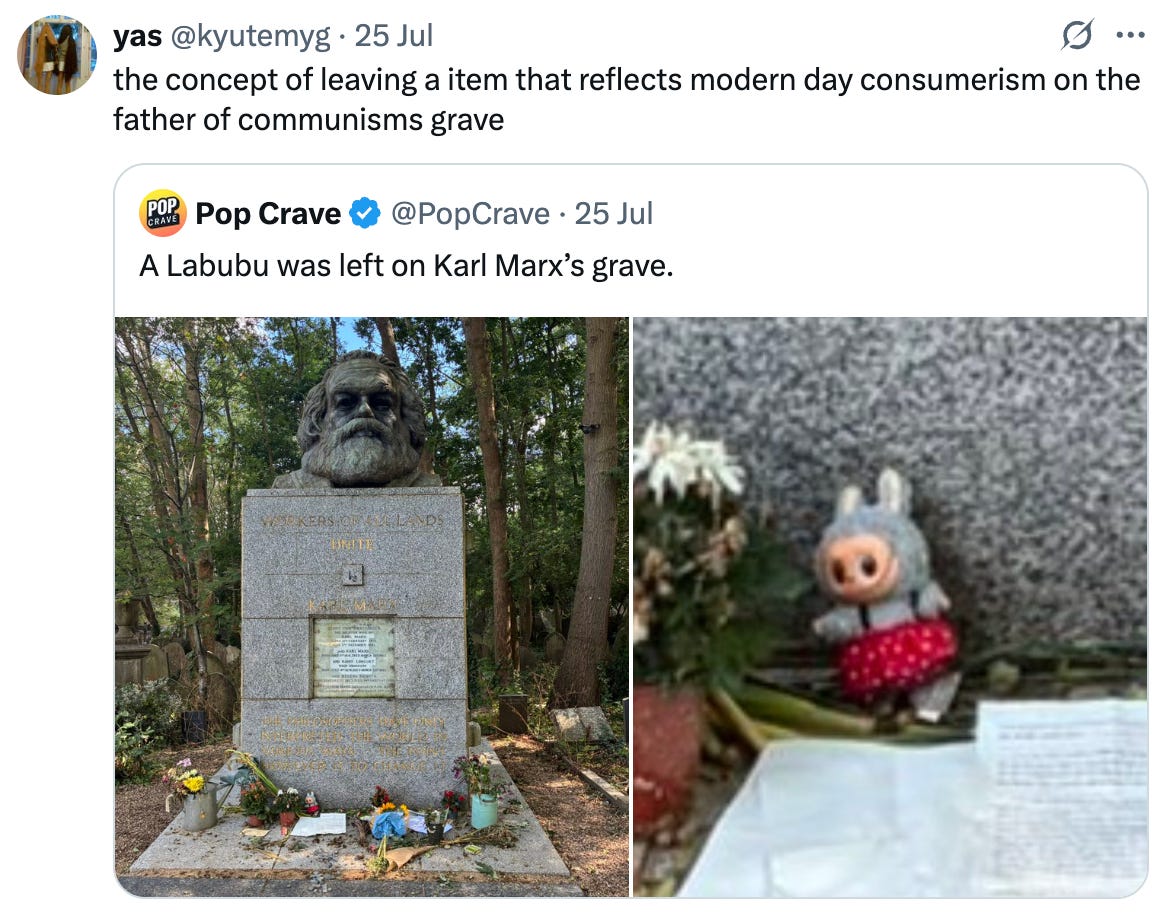Open the three-dot more options menu
This screenshot has width=1166, height=918.
tap(1130, 35)
